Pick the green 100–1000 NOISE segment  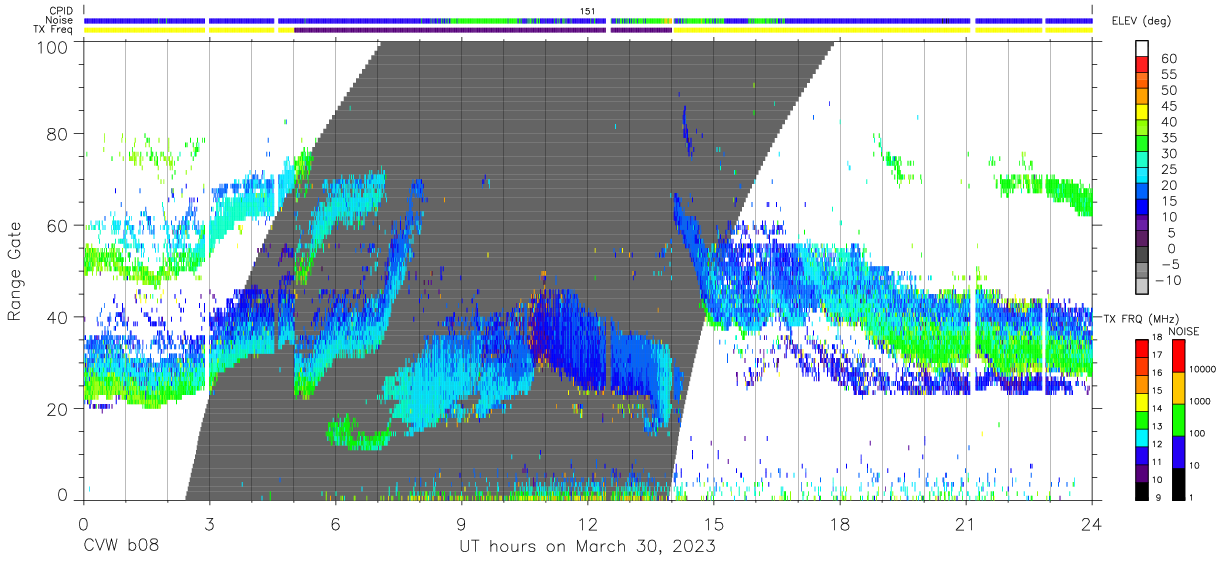[1178, 419]
